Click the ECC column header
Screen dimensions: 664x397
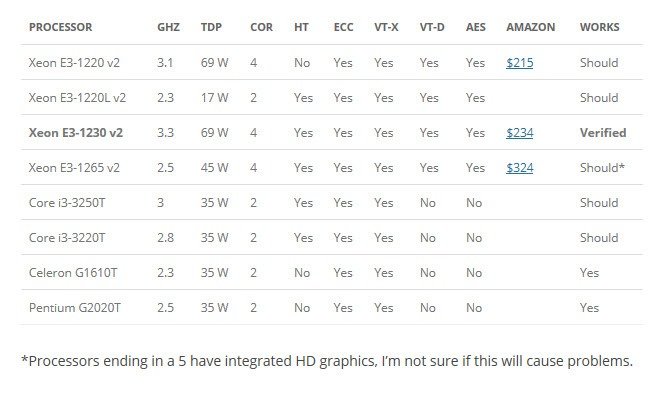(x=343, y=27)
